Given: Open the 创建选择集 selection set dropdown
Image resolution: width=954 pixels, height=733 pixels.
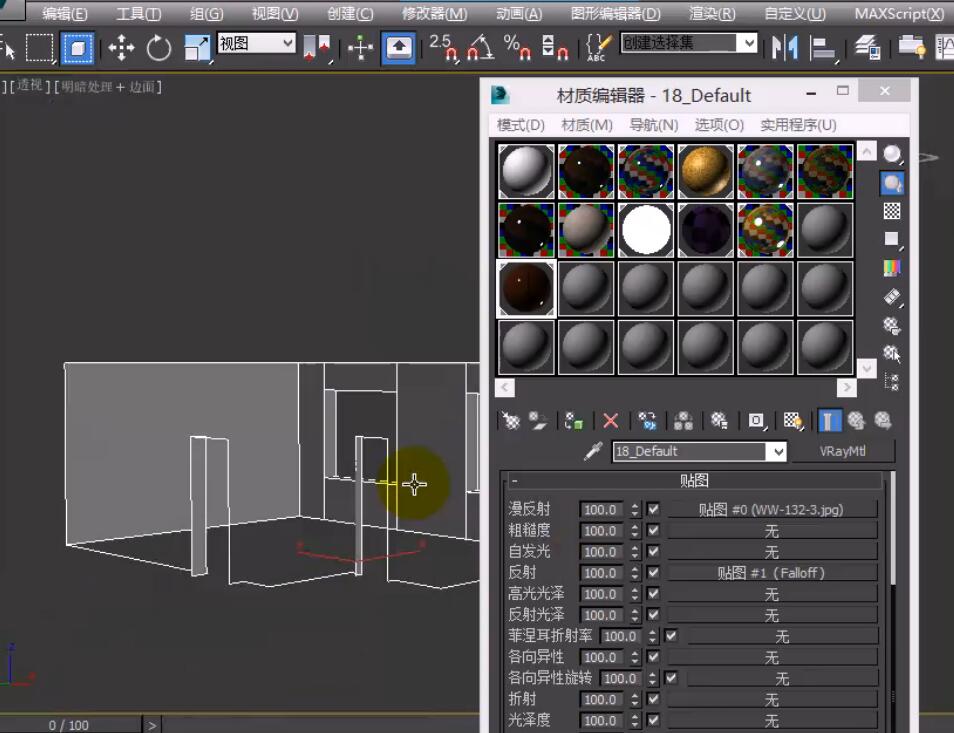Looking at the screenshot, I should 747,42.
